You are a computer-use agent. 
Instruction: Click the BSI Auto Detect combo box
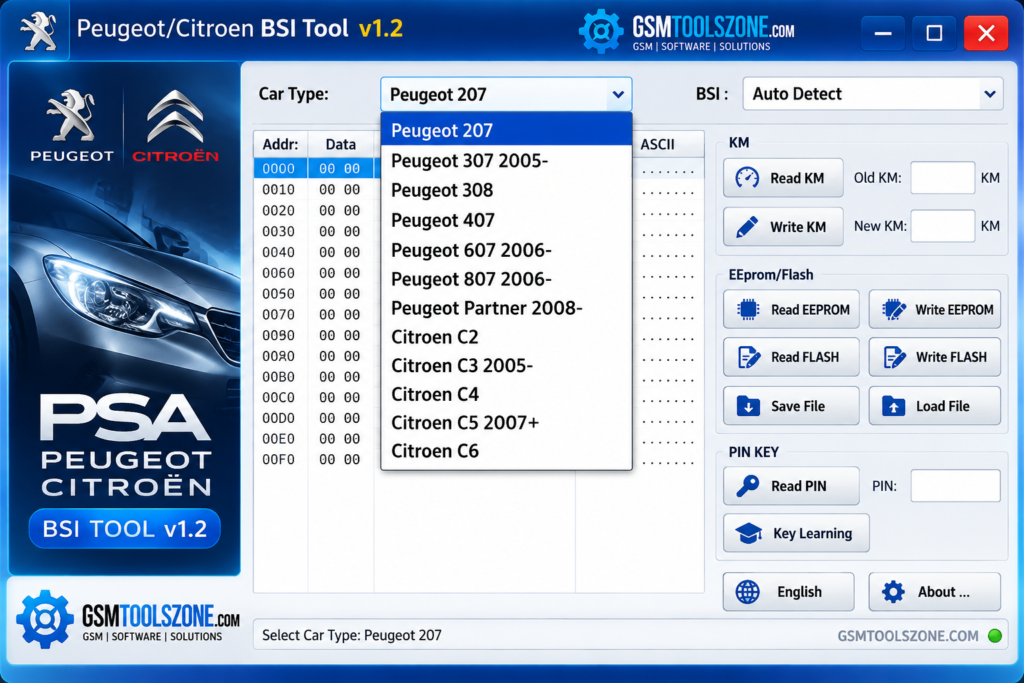click(872, 94)
